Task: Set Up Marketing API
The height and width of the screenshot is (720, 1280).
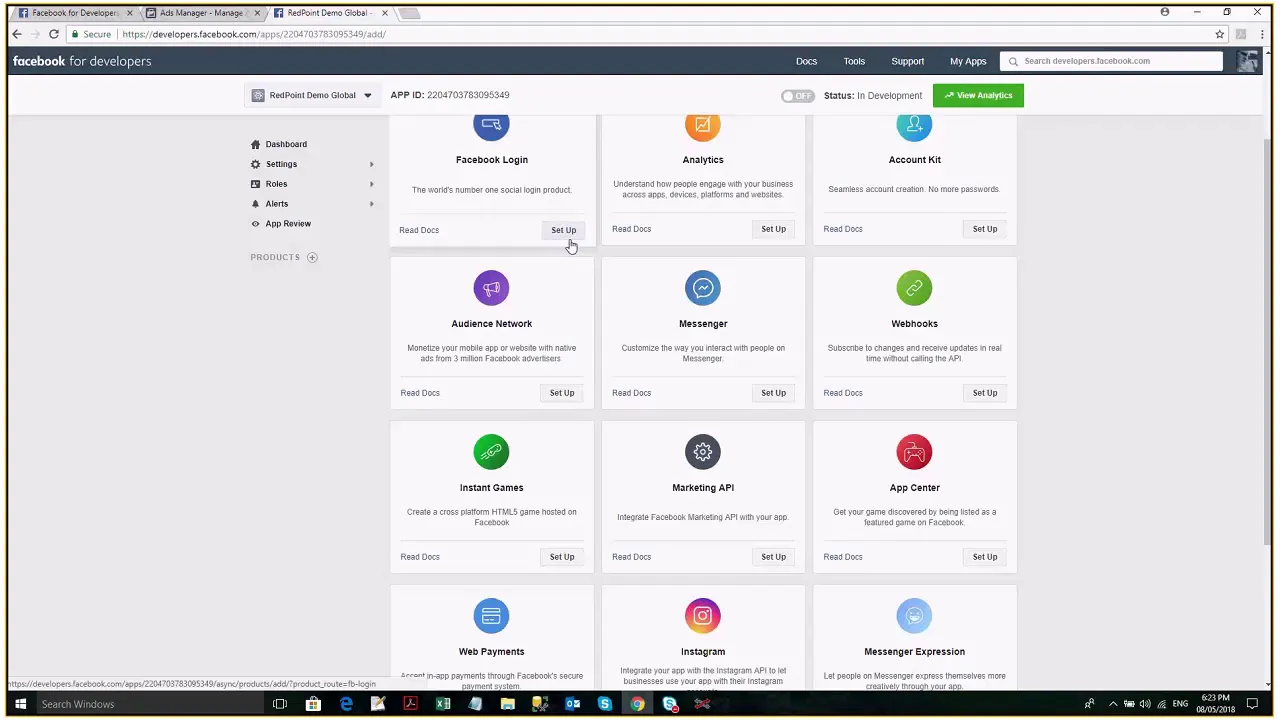Action: (x=773, y=557)
